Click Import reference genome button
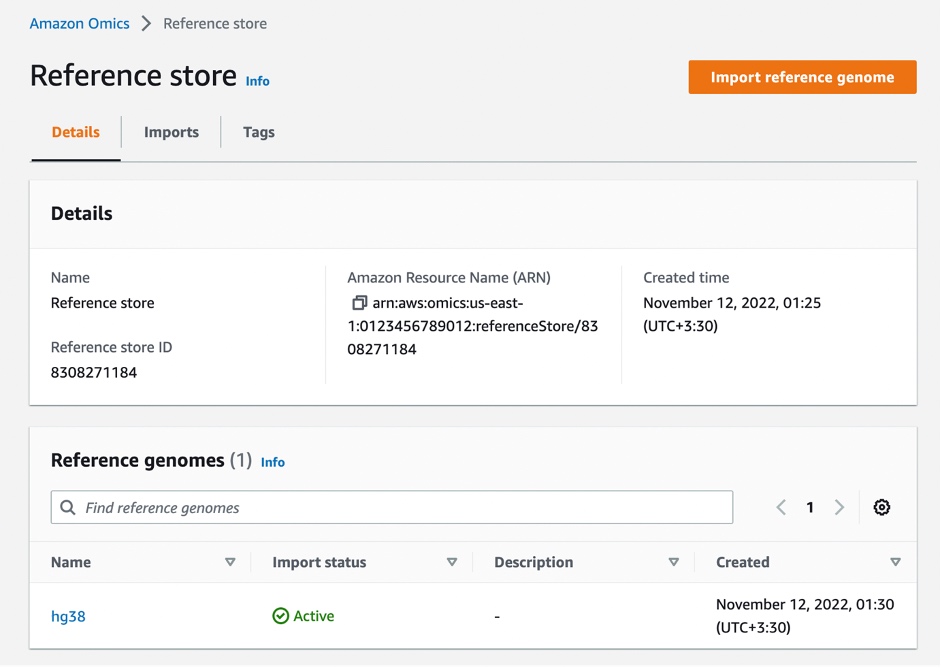The width and height of the screenshot is (941, 668). (x=802, y=77)
